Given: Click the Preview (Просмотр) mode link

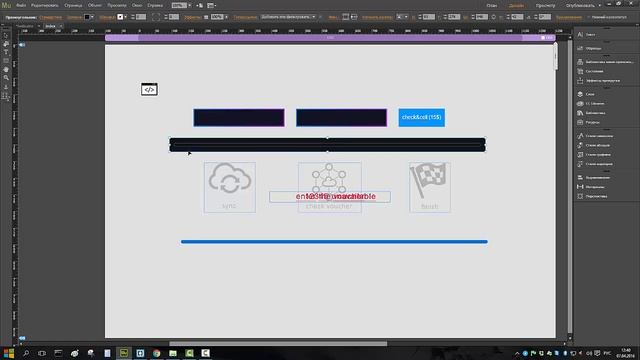Looking at the screenshot, I should tap(545, 6).
